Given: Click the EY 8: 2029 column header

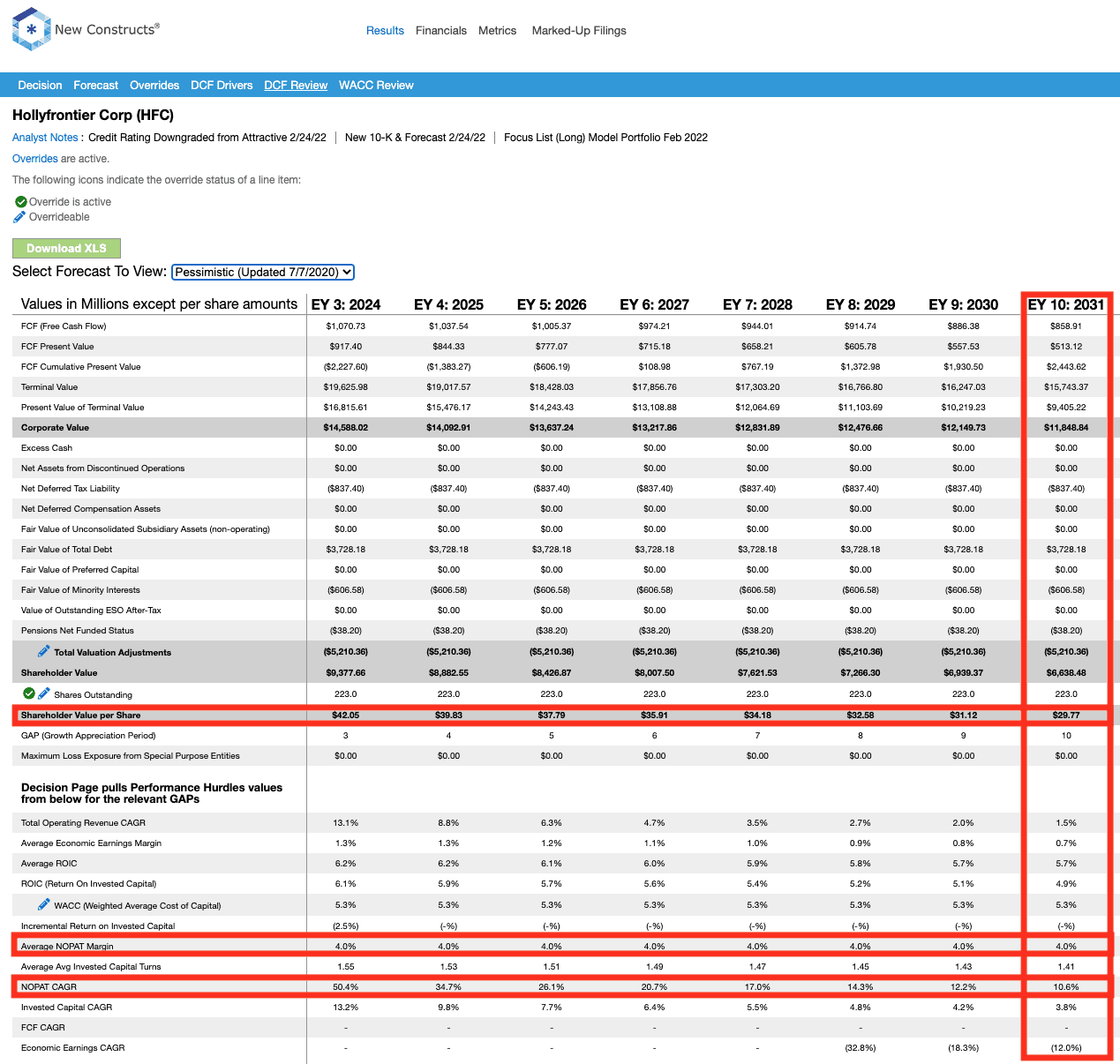Looking at the screenshot, I should click(861, 304).
